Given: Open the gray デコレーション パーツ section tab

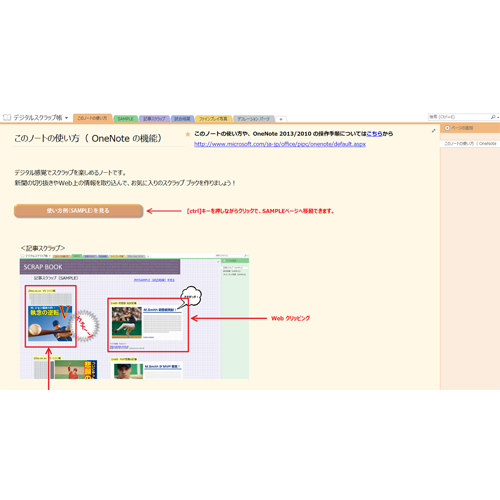Looking at the screenshot, I should (x=254, y=119).
